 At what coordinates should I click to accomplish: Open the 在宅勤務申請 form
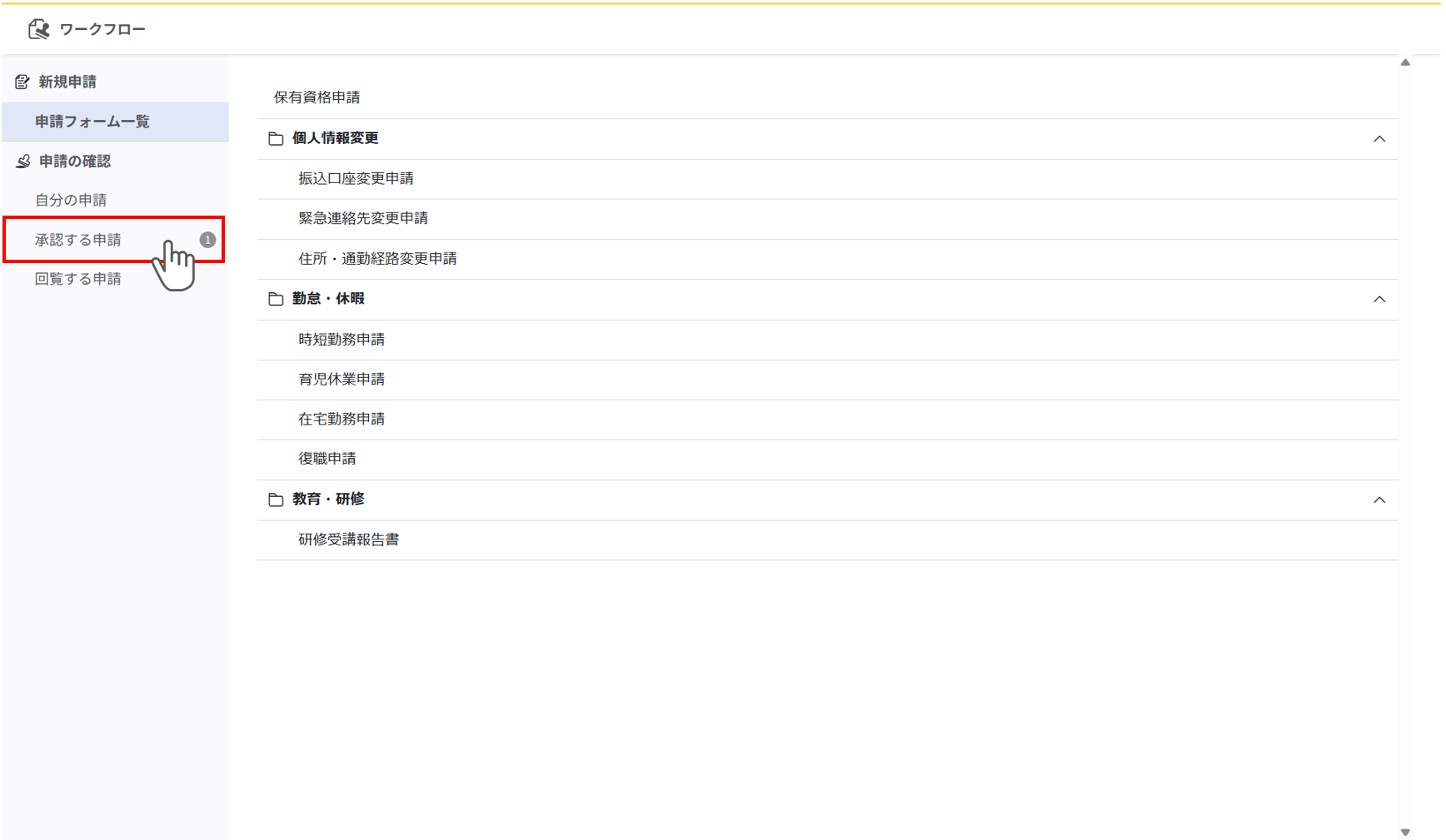point(827,420)
